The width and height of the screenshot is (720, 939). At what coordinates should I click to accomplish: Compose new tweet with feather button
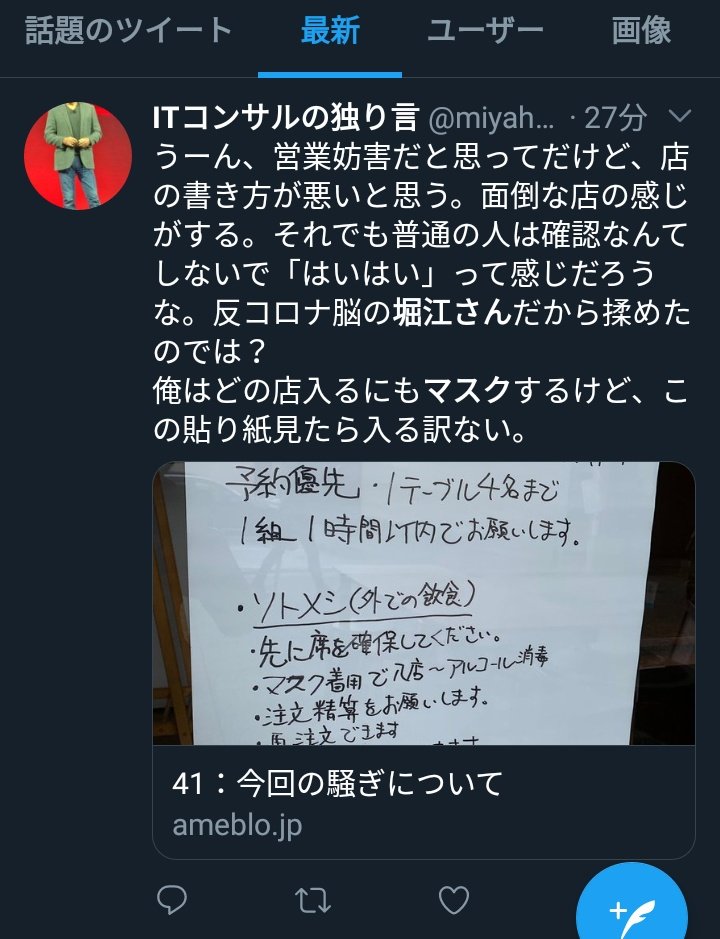click(x=631, y=909)
